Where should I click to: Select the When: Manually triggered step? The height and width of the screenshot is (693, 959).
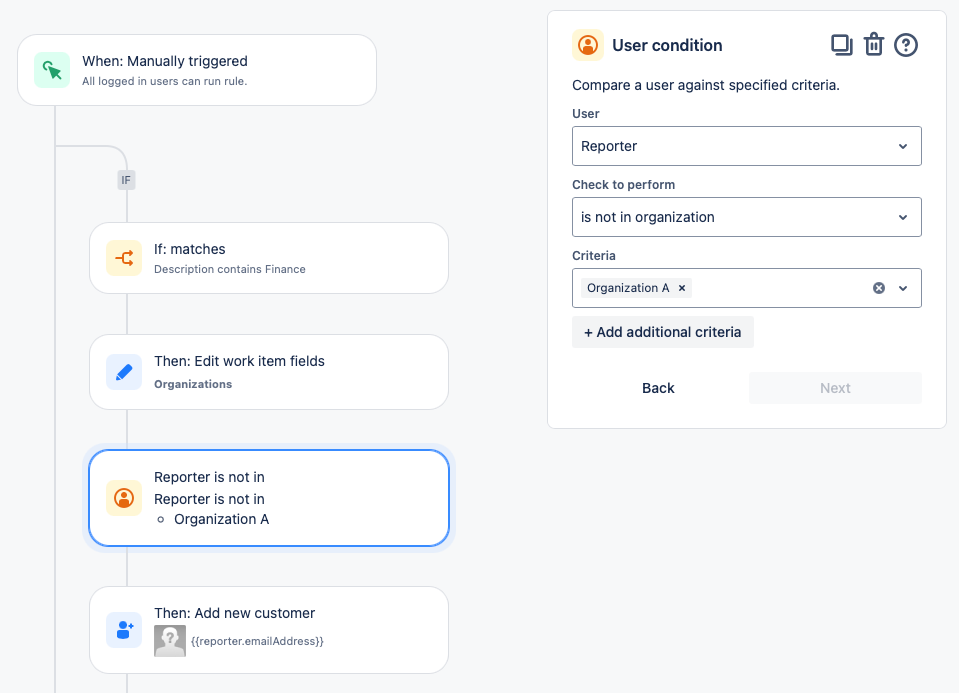pos(197,70)
